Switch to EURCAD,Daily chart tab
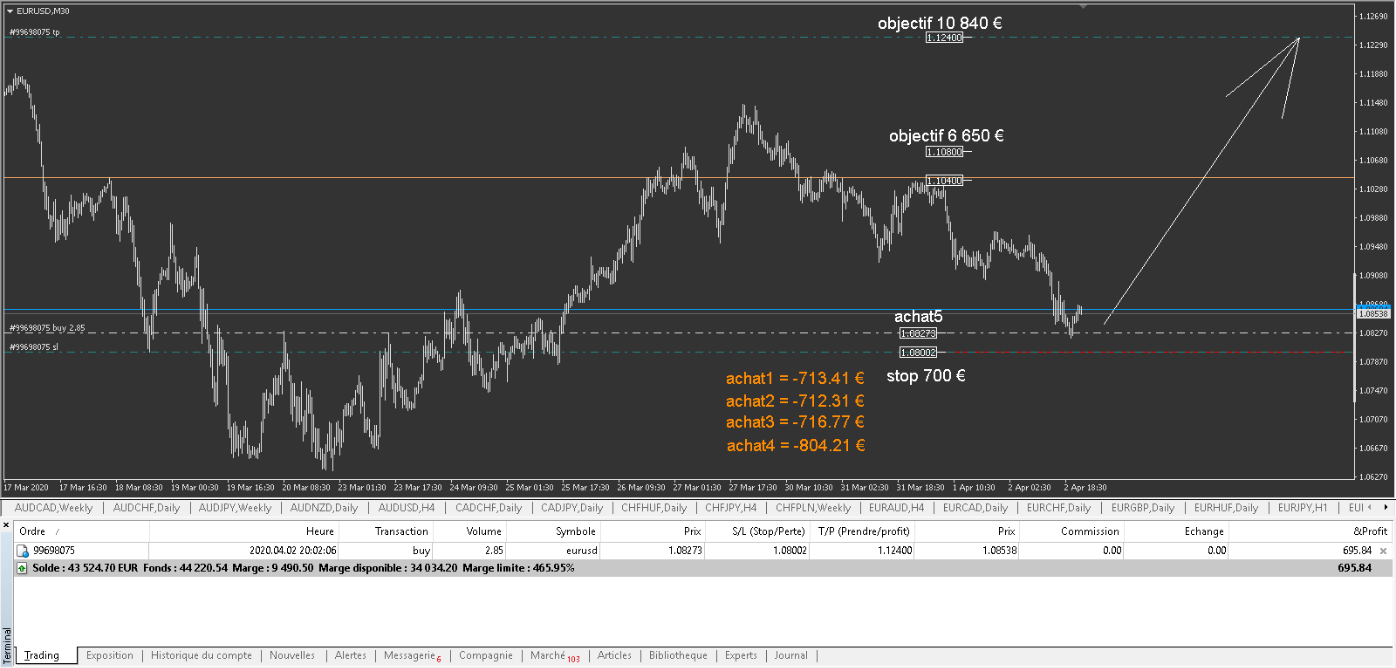 click(975, 508)
